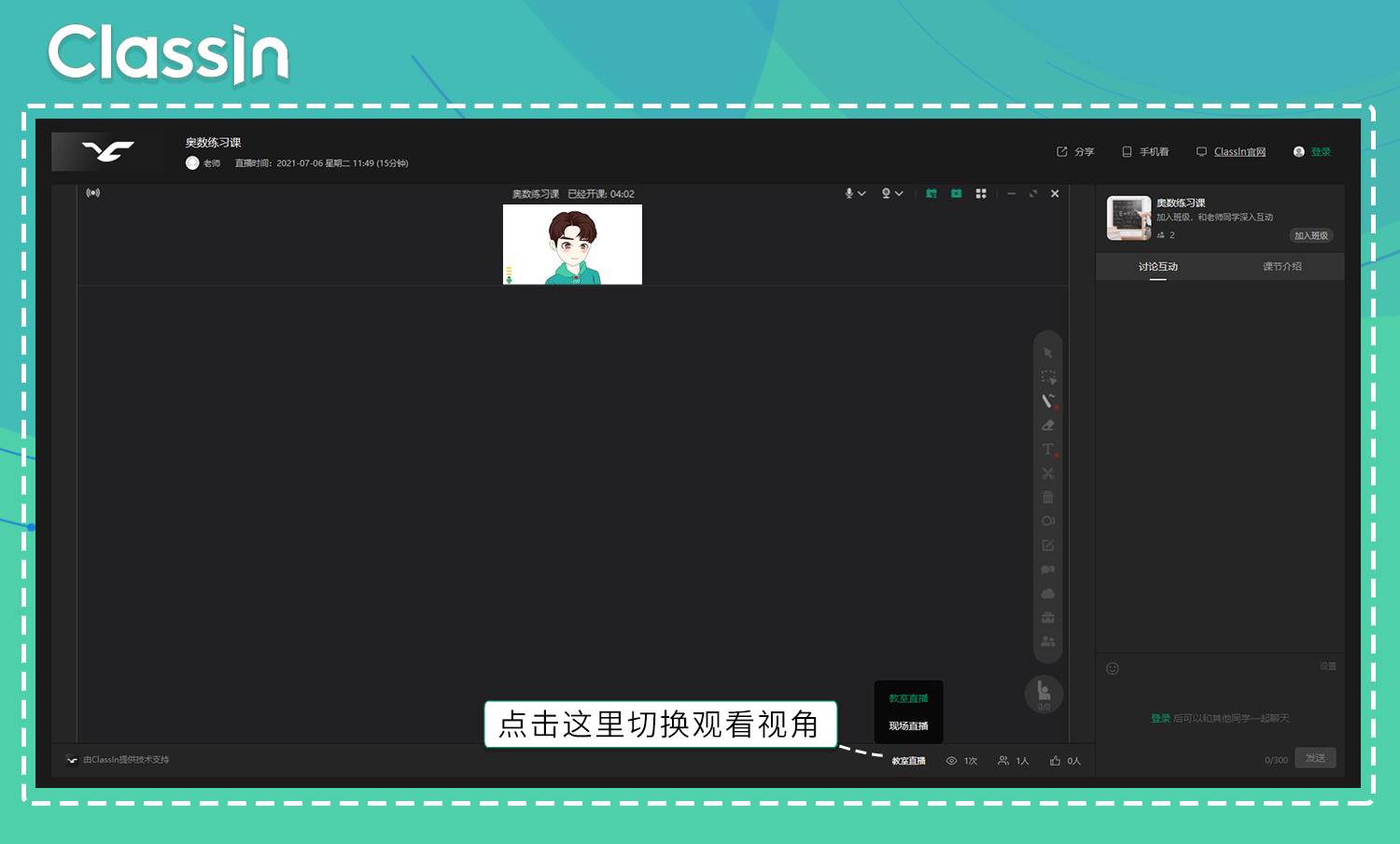Open the members roster icon
This screenshot has width=1400, height=844.
[1048, 641]
